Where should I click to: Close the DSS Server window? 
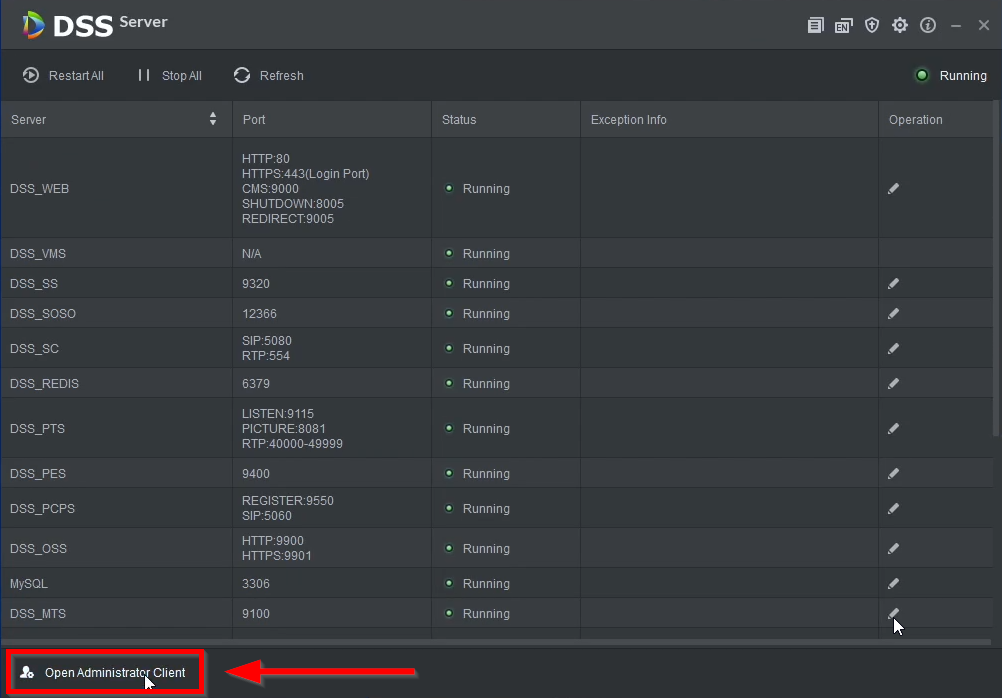click(x=984, y=25)
